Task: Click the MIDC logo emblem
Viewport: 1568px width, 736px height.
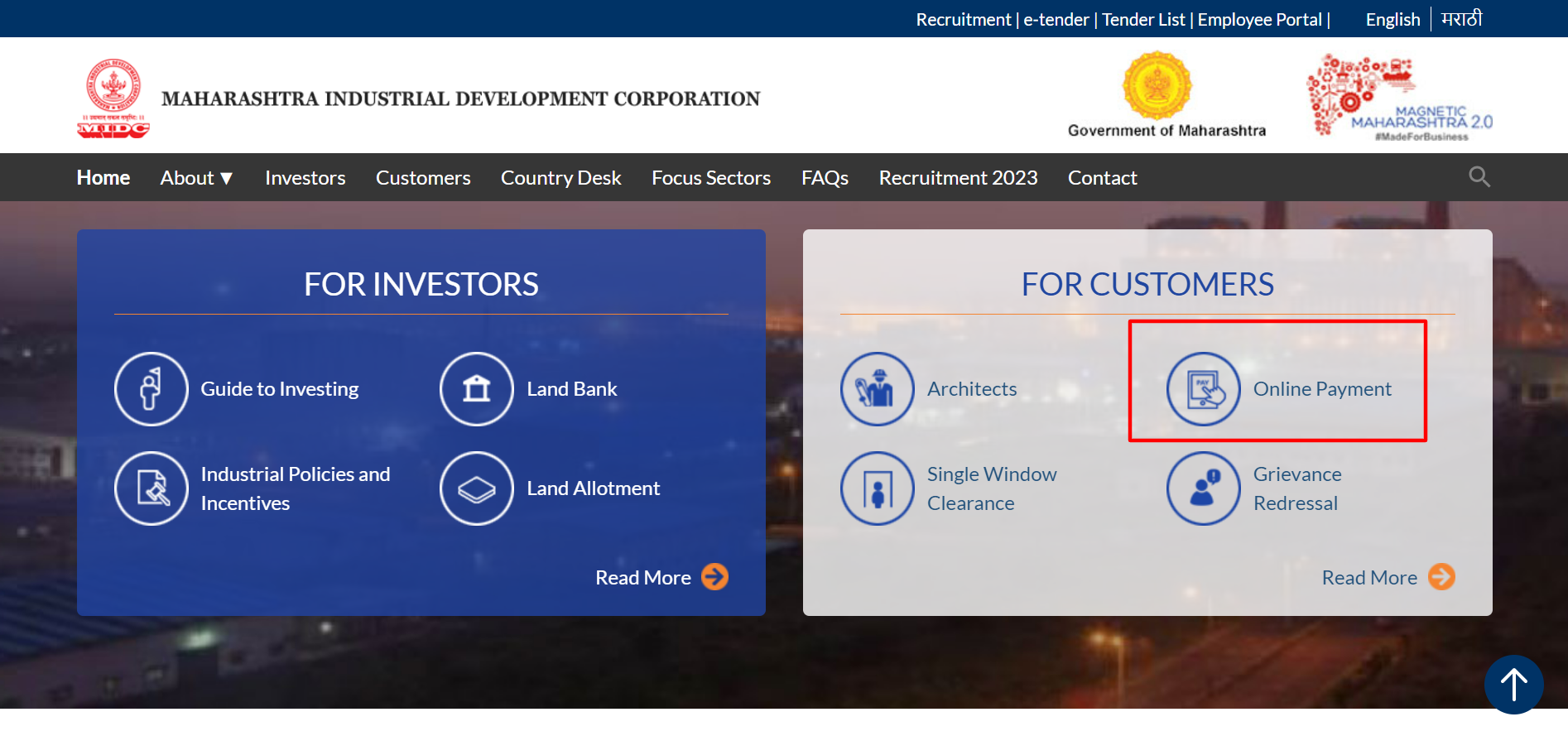Action: [x=113, y=98]
